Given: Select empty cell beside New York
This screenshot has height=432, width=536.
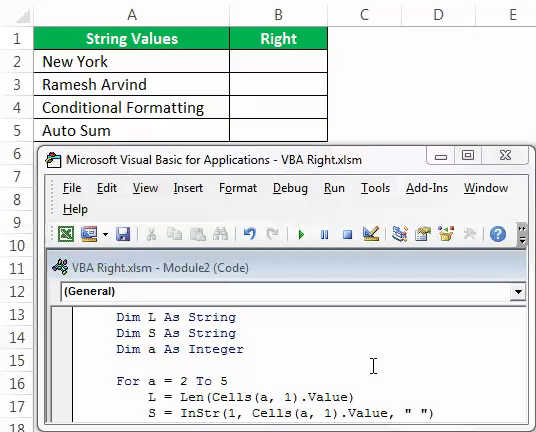Looking at the screenshot, I should (279, 62).
